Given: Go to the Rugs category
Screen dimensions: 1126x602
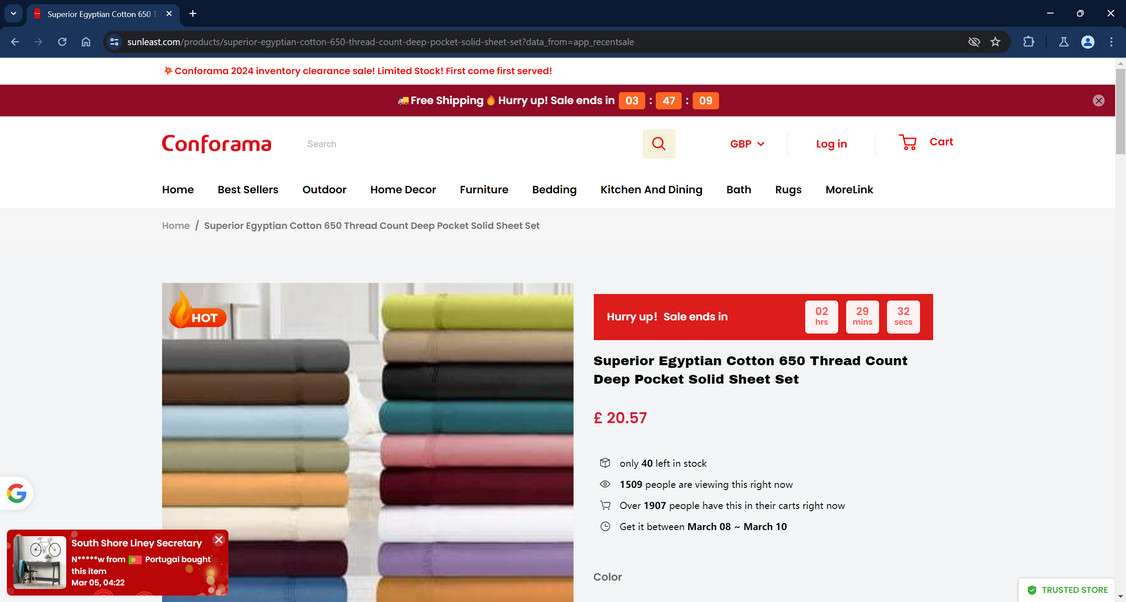Looking at the screenshot, I should [x=788, y=190].
